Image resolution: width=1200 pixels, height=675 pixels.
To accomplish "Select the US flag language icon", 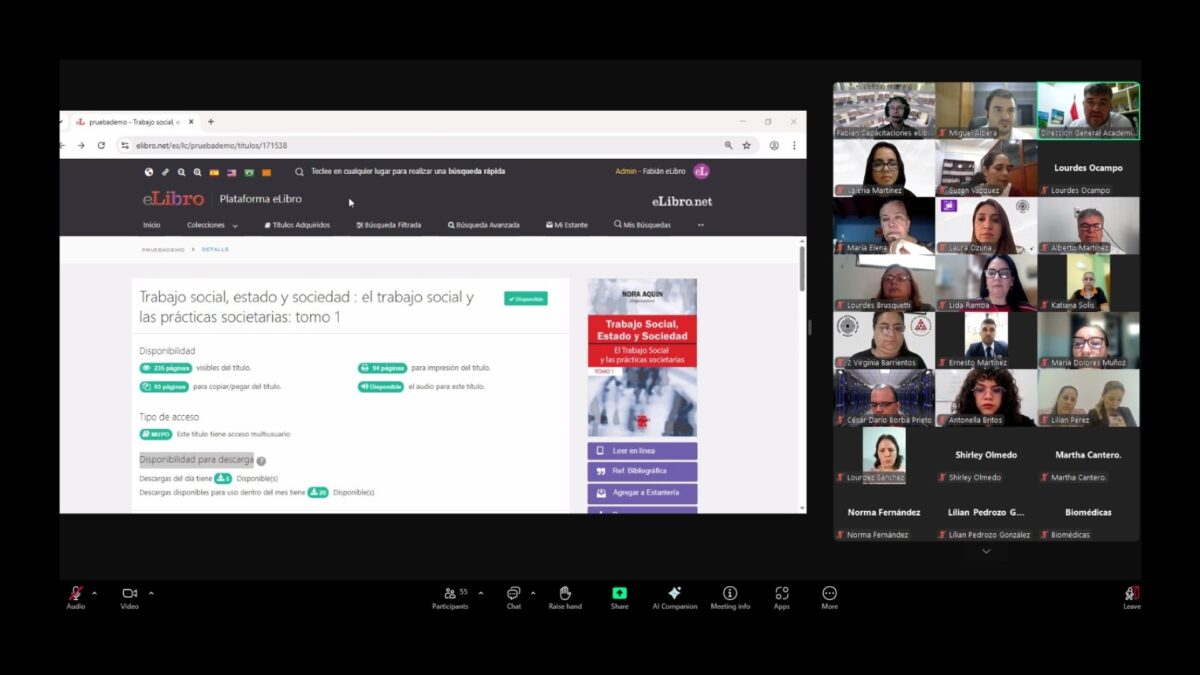I will [x=232, y=172].
